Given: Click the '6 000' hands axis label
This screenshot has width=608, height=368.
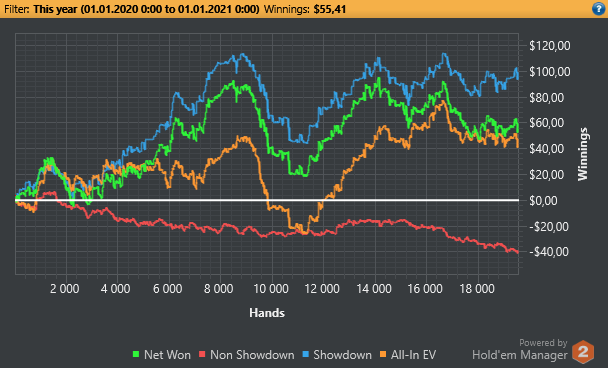Looking at the screenshot, I should [x=168, y=289].
